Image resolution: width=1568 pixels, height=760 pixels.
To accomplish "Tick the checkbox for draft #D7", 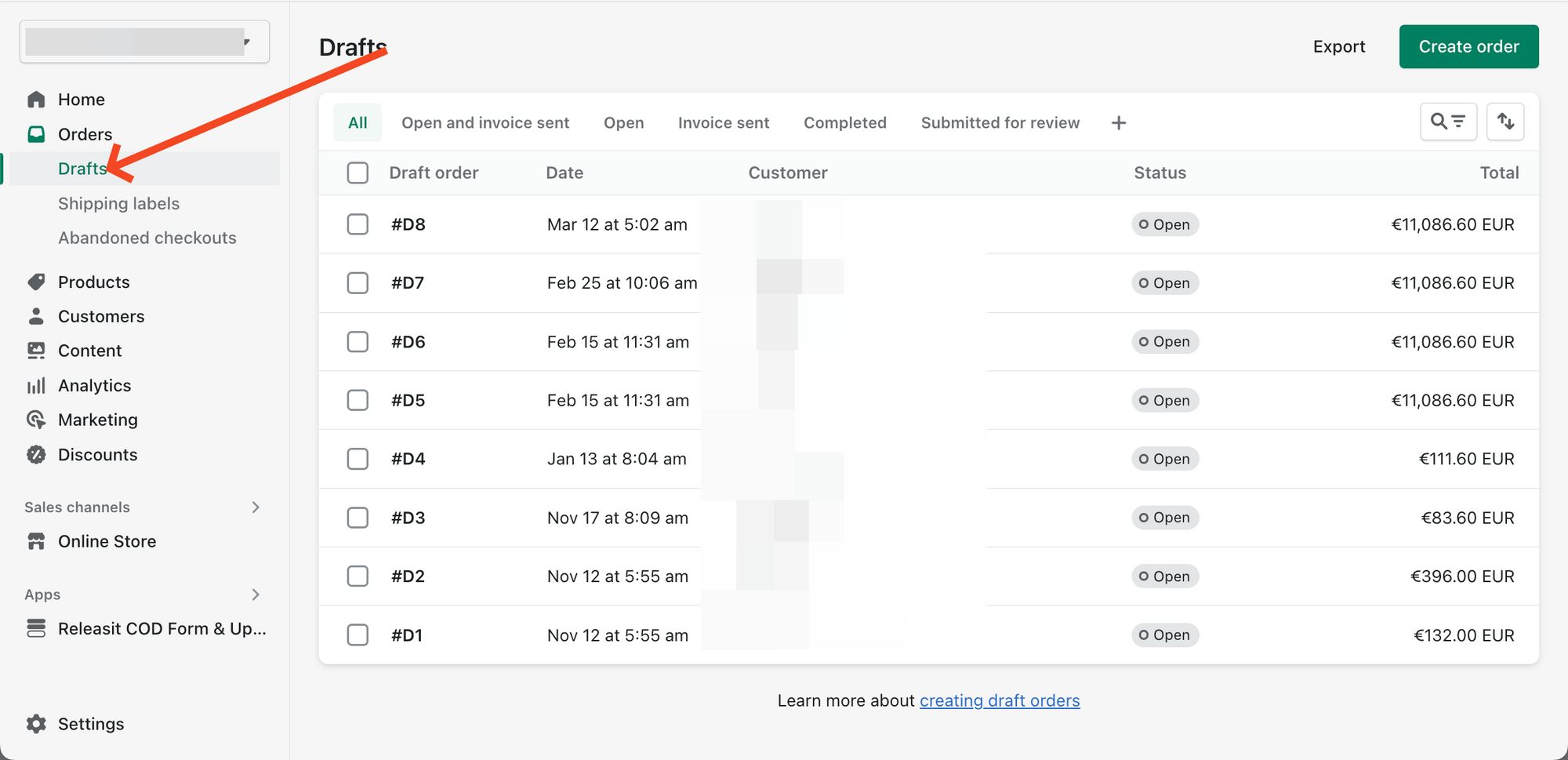I will 358,282.
